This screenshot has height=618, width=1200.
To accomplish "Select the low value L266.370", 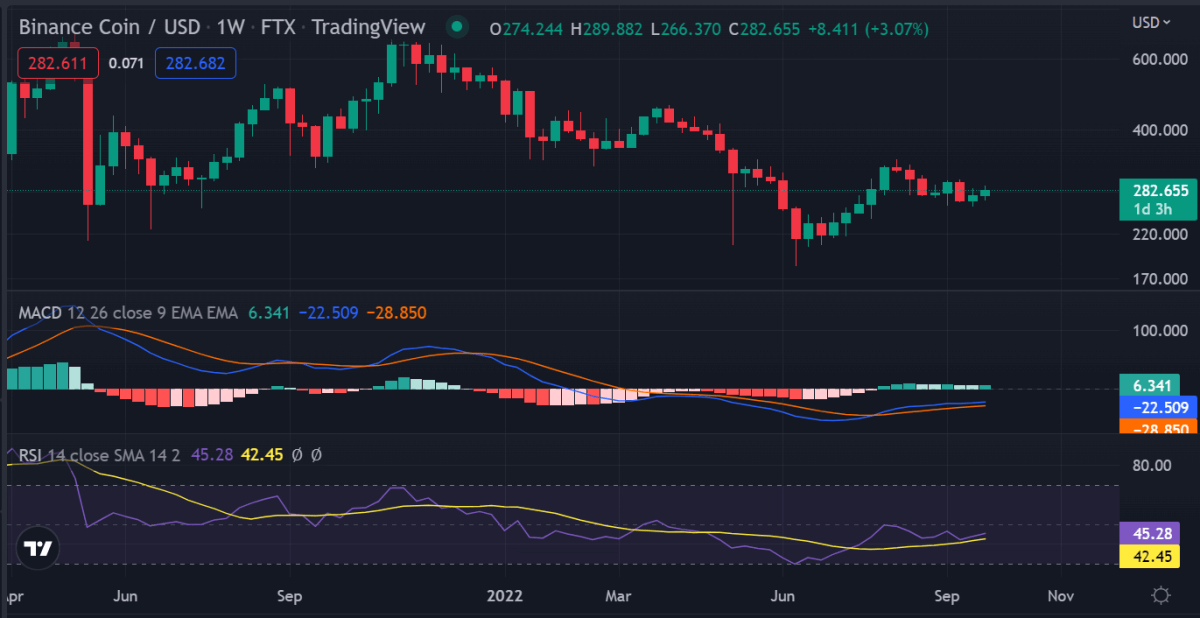I will (686, 28).
